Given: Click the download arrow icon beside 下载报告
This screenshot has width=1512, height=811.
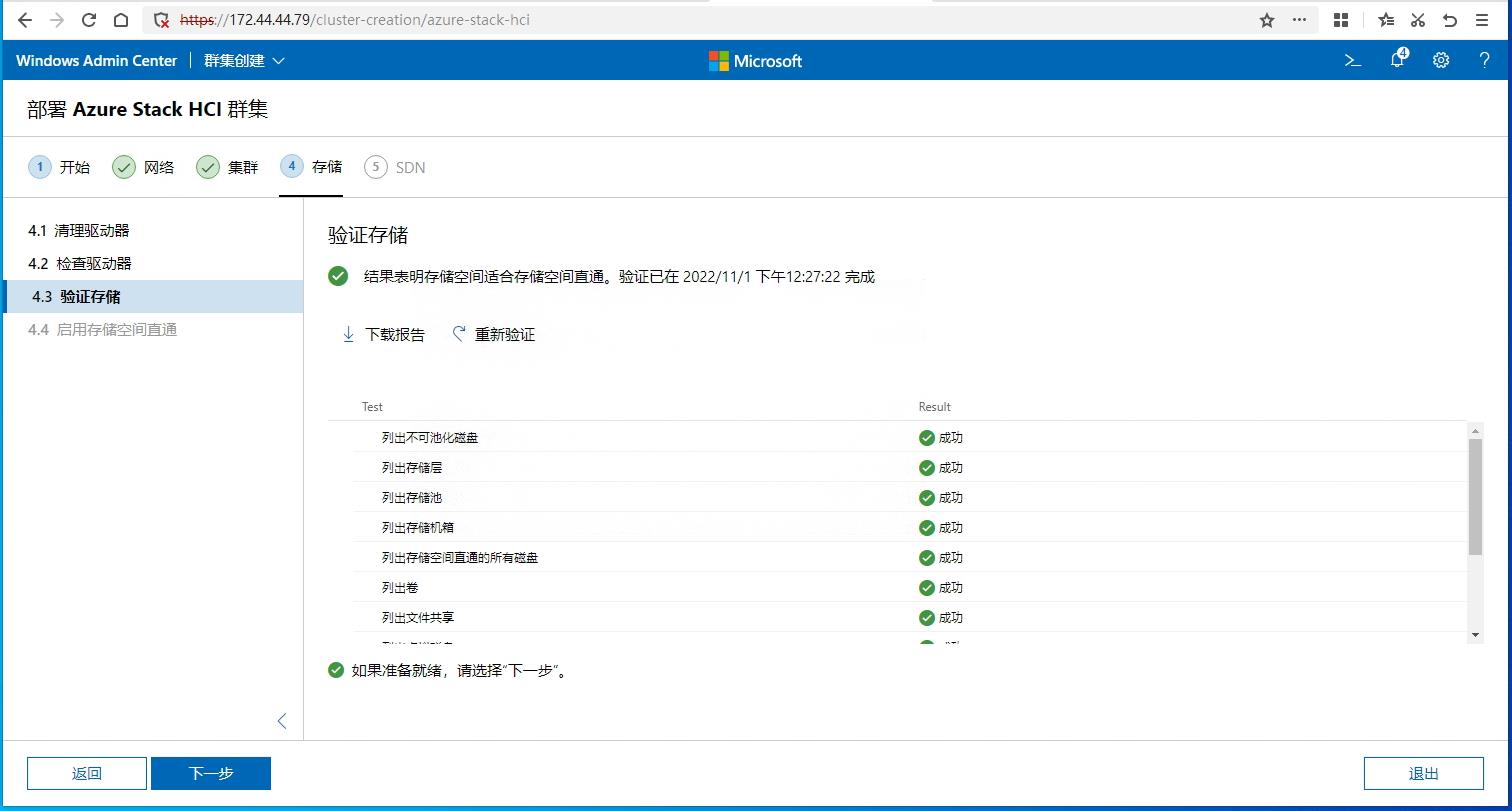Looking at the screenshot, I should pos(348,334).
